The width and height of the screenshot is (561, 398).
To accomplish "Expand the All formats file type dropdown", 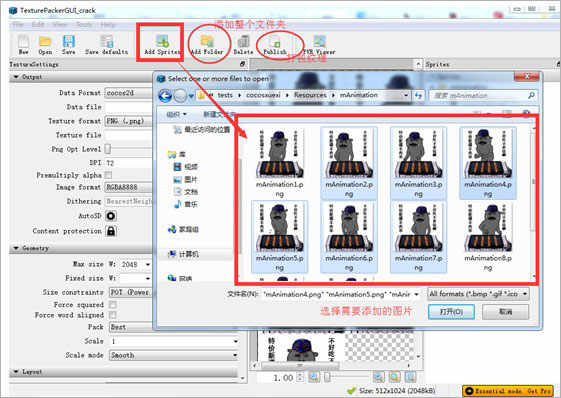I will tap(478, 294).
